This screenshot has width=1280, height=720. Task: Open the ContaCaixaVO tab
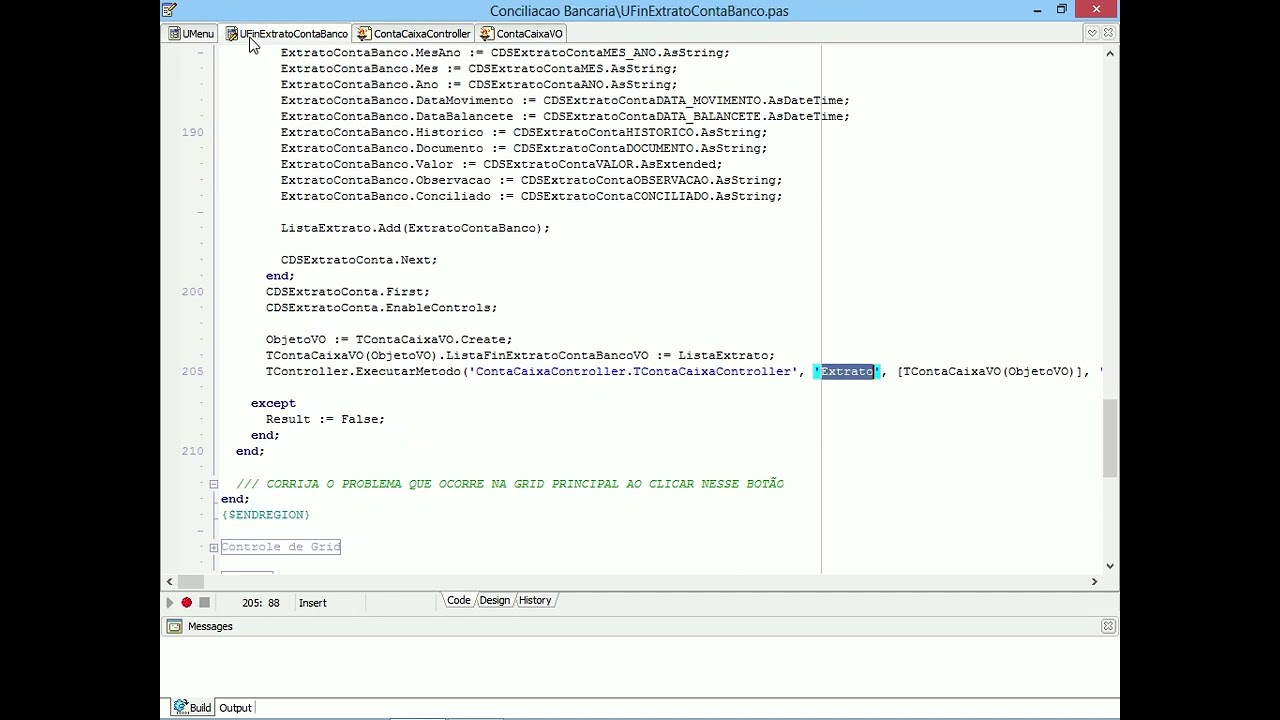(x=522, y=34)
